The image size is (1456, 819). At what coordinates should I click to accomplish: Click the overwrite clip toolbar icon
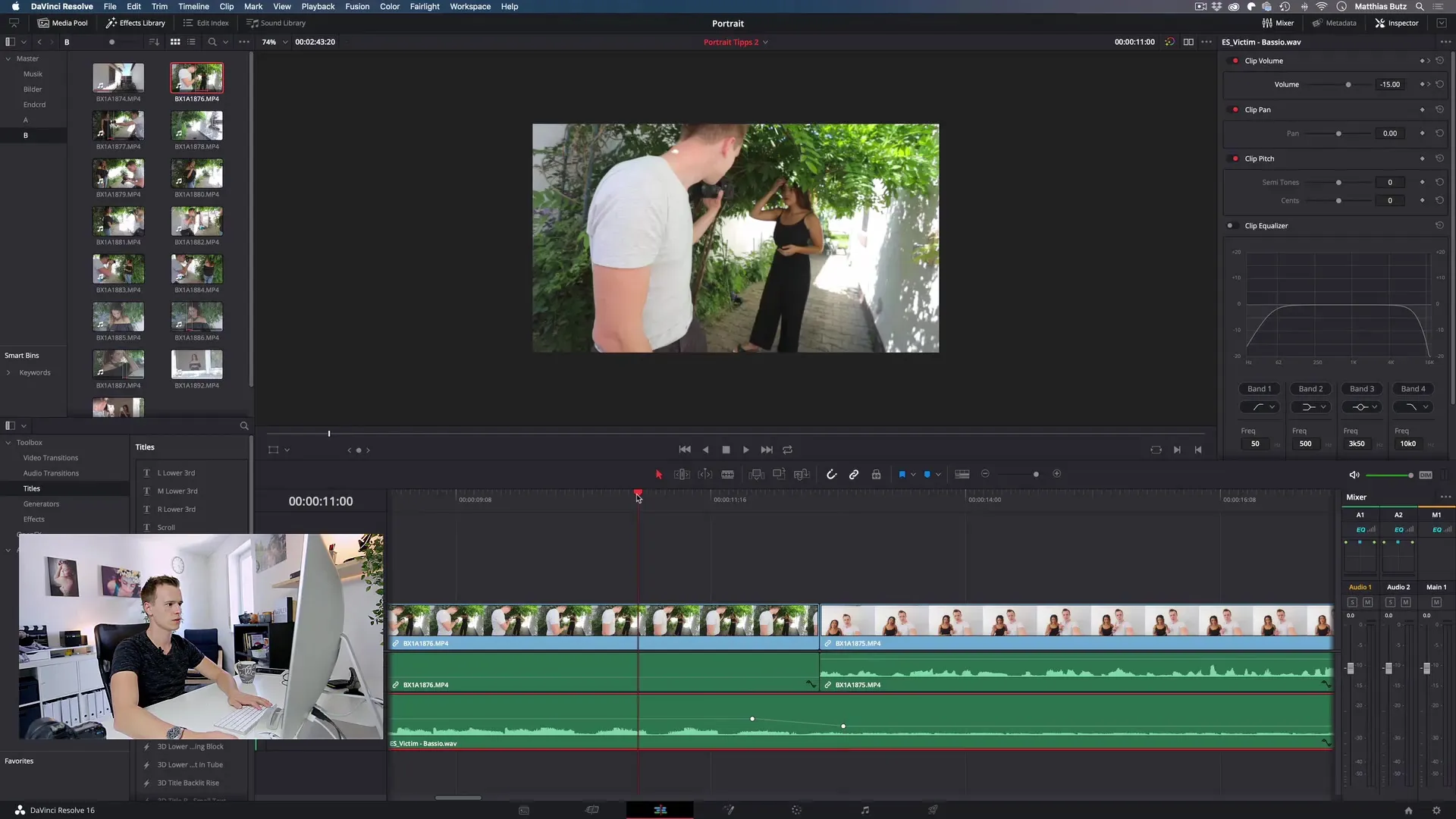779,475
